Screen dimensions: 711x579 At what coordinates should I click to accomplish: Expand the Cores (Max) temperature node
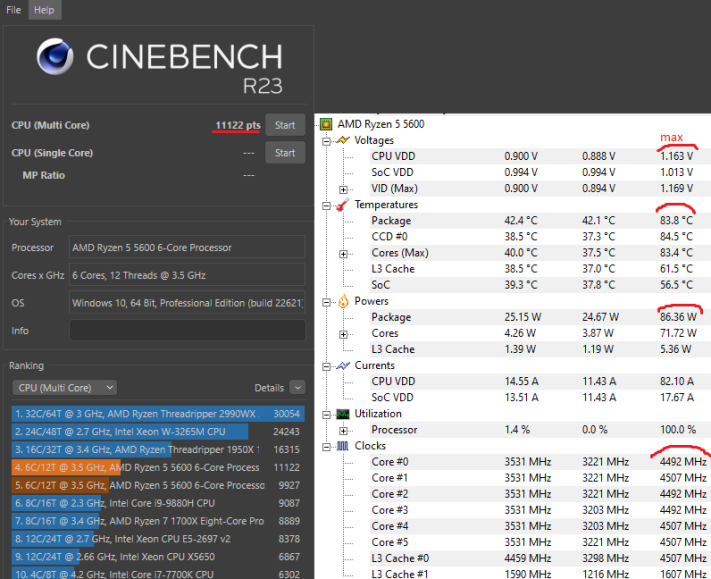click(343, 253)
